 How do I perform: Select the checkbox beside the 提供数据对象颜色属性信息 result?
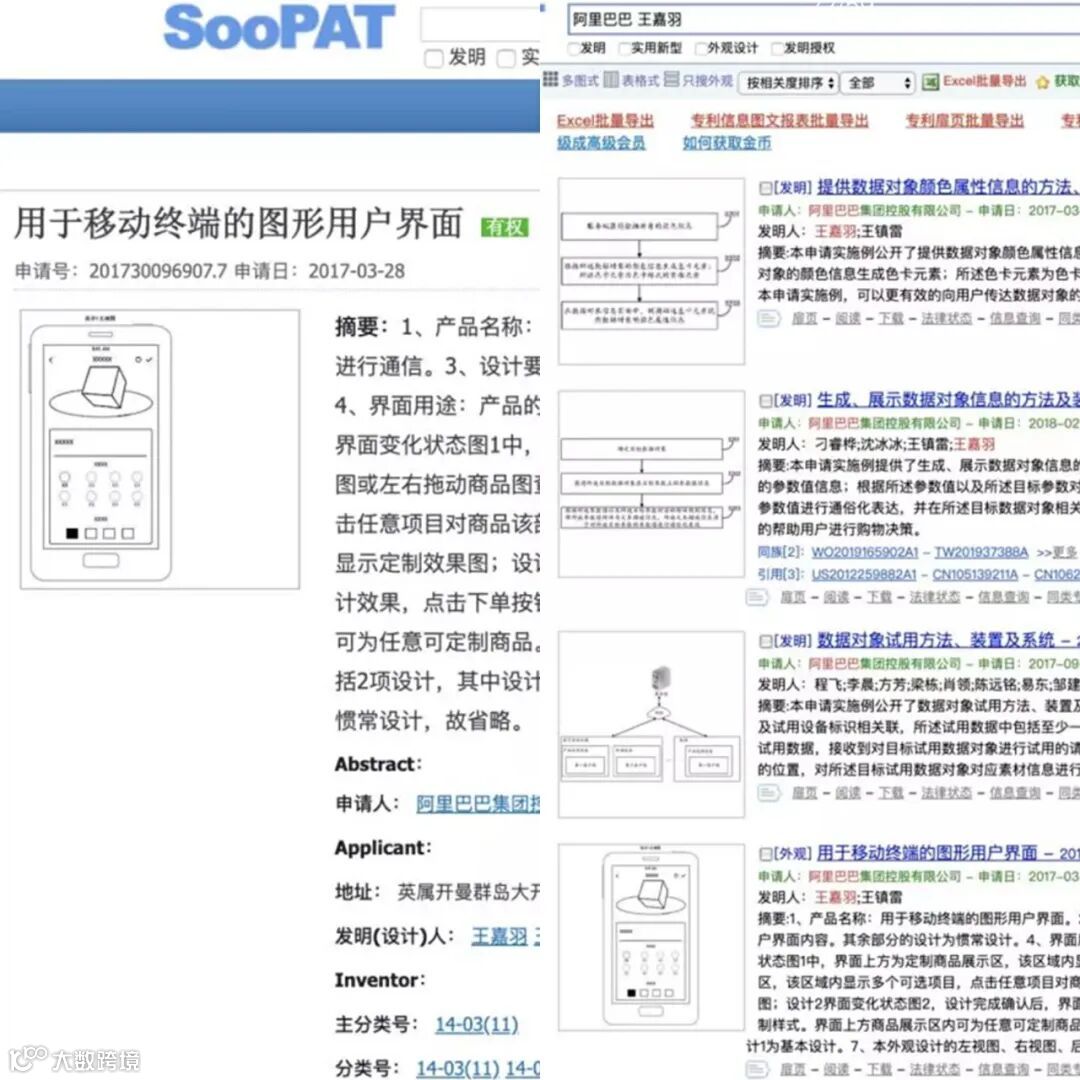(x=765, y=187)
